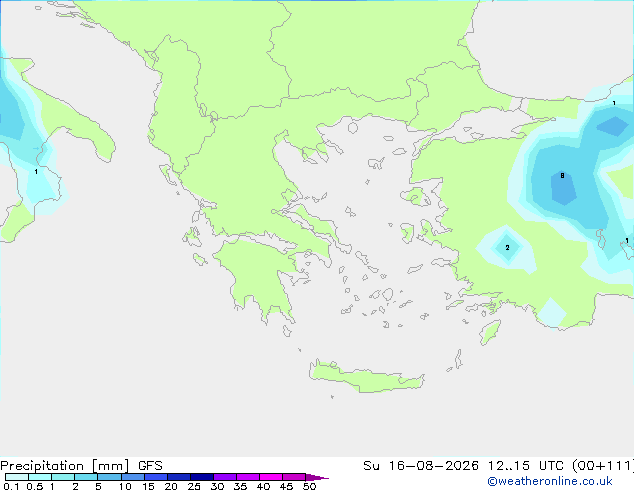
Task: Click the '10' legend tick label
Action: [125, 486]
